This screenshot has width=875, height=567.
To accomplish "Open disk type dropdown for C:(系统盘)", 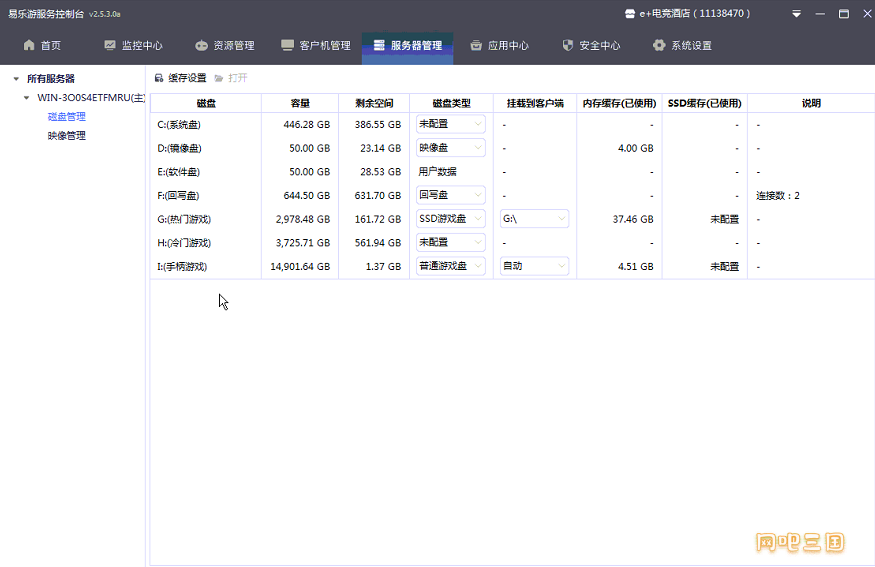I will (450, 124).
